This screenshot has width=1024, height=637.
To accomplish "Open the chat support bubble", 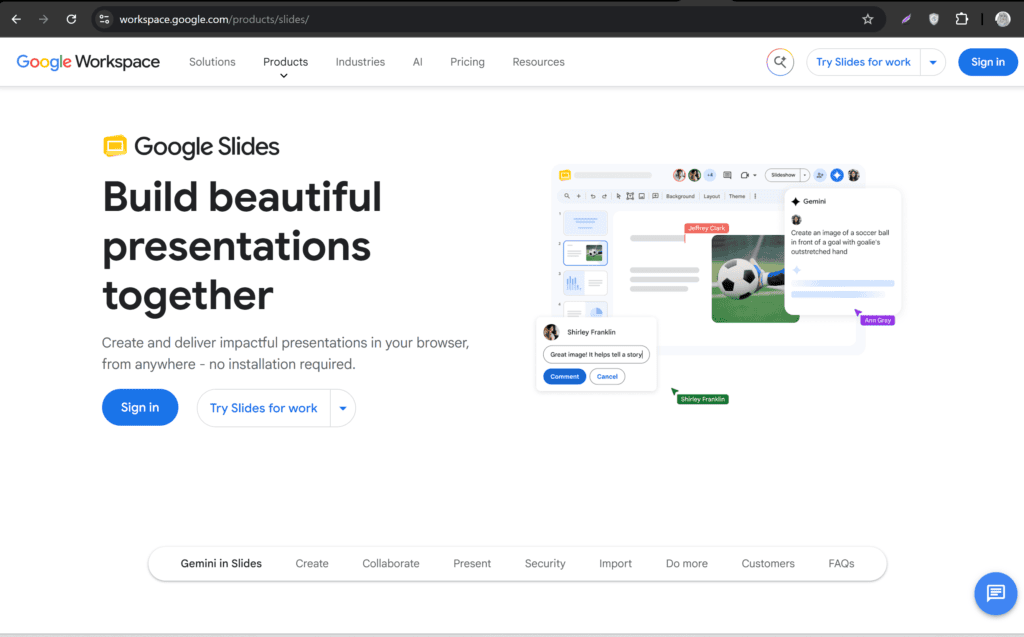I will pyautogui.click(x=995, y=593).
